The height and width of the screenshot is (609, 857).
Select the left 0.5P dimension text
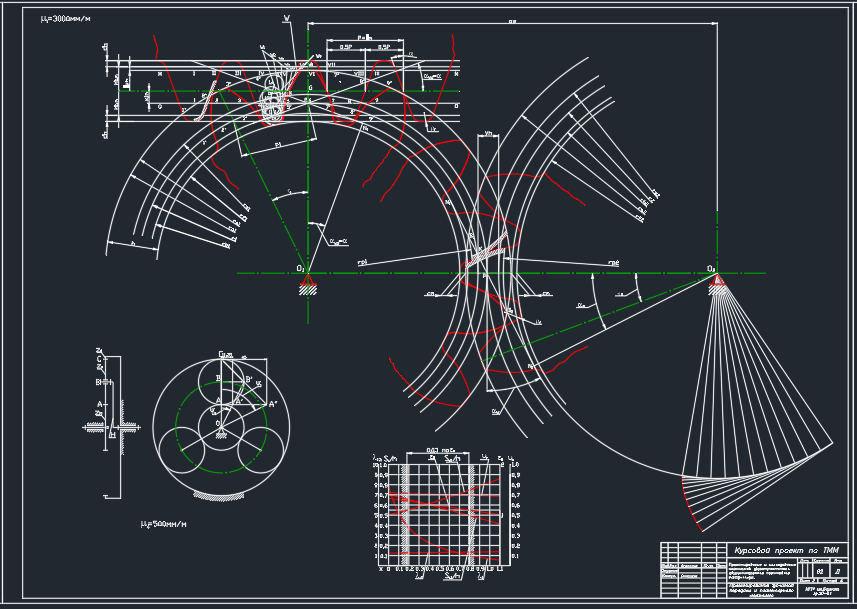[x=346, y=47]
